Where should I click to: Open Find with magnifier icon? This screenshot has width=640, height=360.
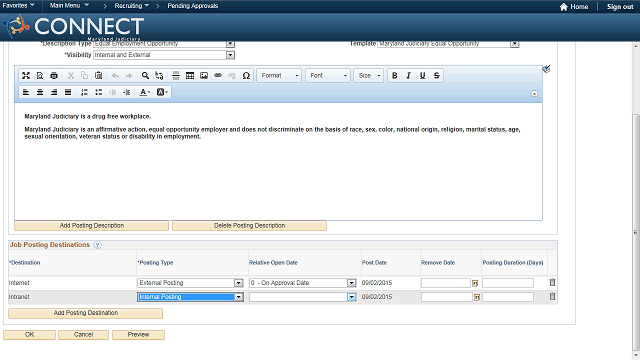tap(145, 76)
